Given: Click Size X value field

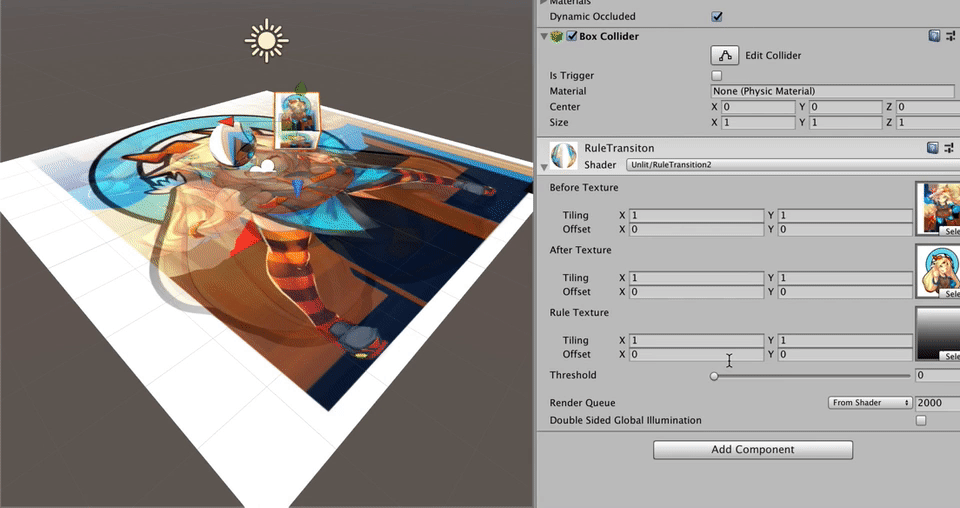Looking at the screenshot, I should [x=758, y=122].
